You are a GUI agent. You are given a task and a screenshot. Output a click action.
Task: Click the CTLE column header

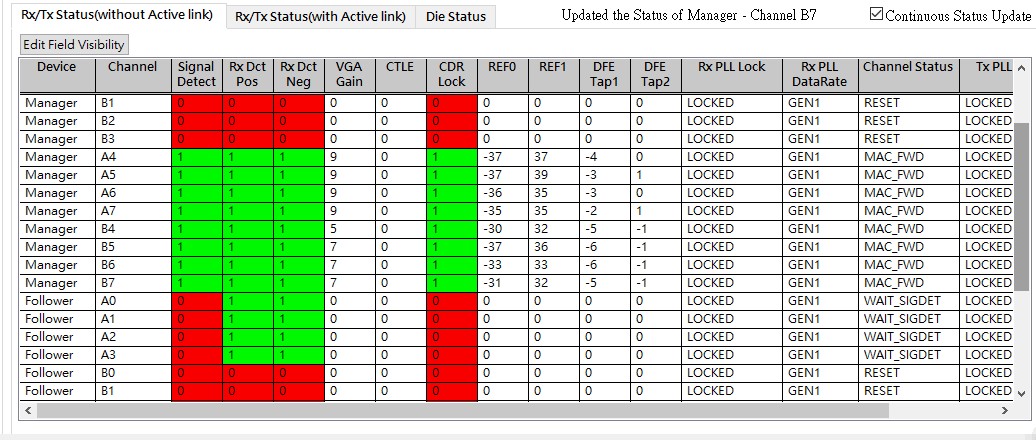(x=401, y=75)
